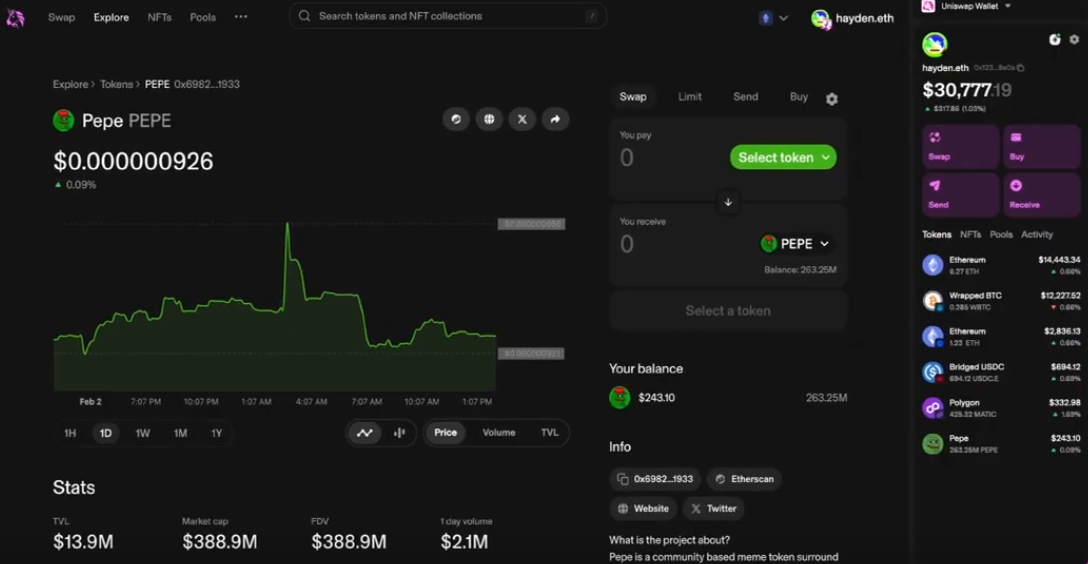Switch to the Limit tab
The height and width of the screenshot is (564, 1088).
[x=690, y=96]
